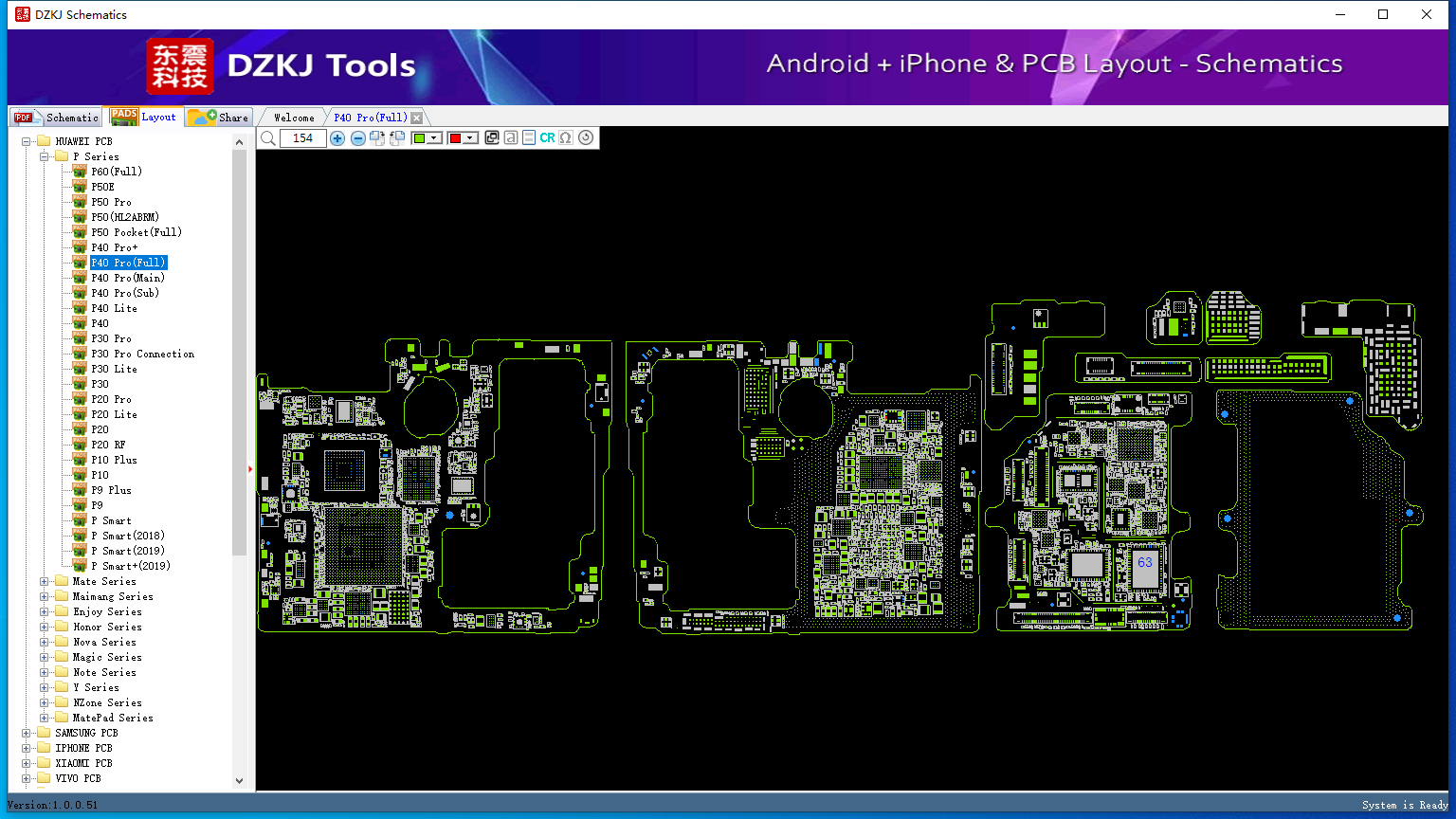Image resolution: width=1456 pixels, height=819 pixels.
Task: Click the overlapping windows layer icon
Action: click(492, 138)
